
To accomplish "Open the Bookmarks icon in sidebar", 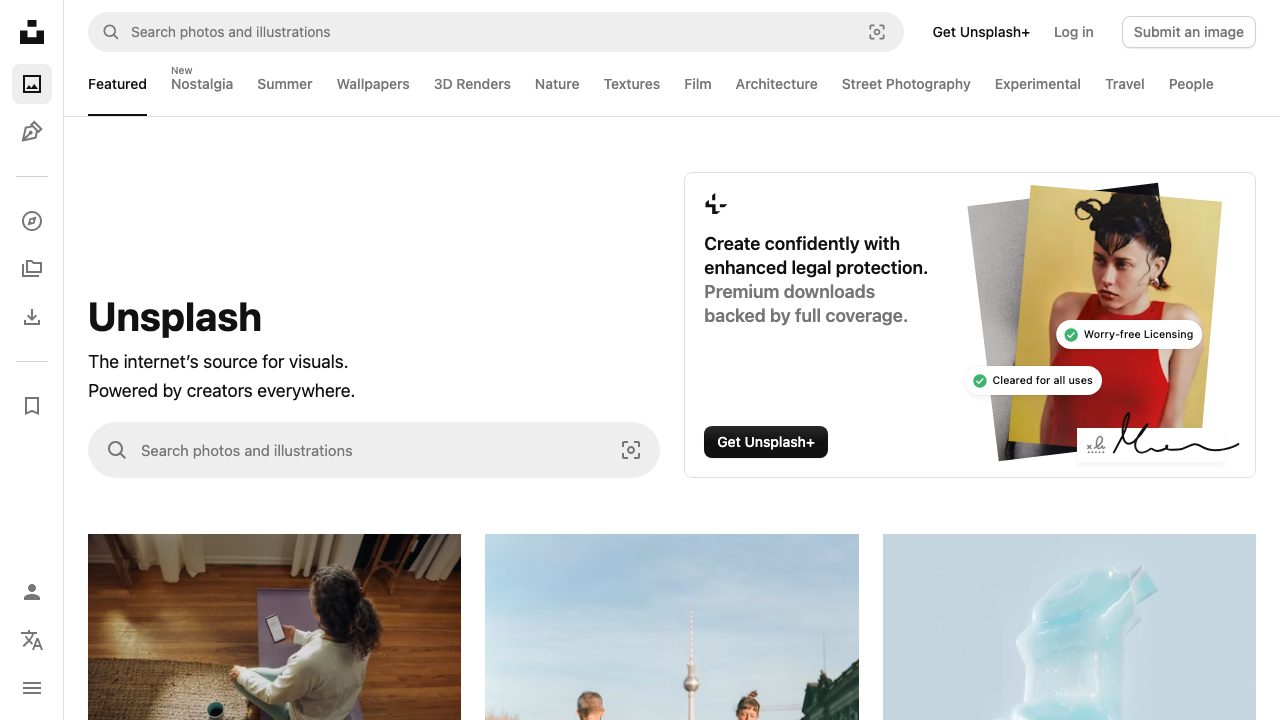I will point(32,406).
